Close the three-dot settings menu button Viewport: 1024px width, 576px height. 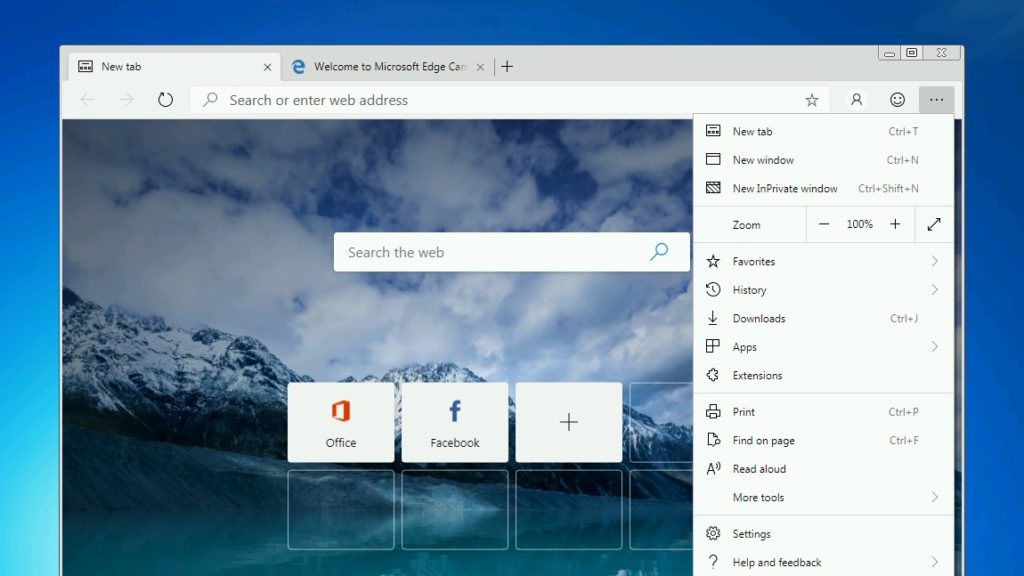(x=936, y=100)
